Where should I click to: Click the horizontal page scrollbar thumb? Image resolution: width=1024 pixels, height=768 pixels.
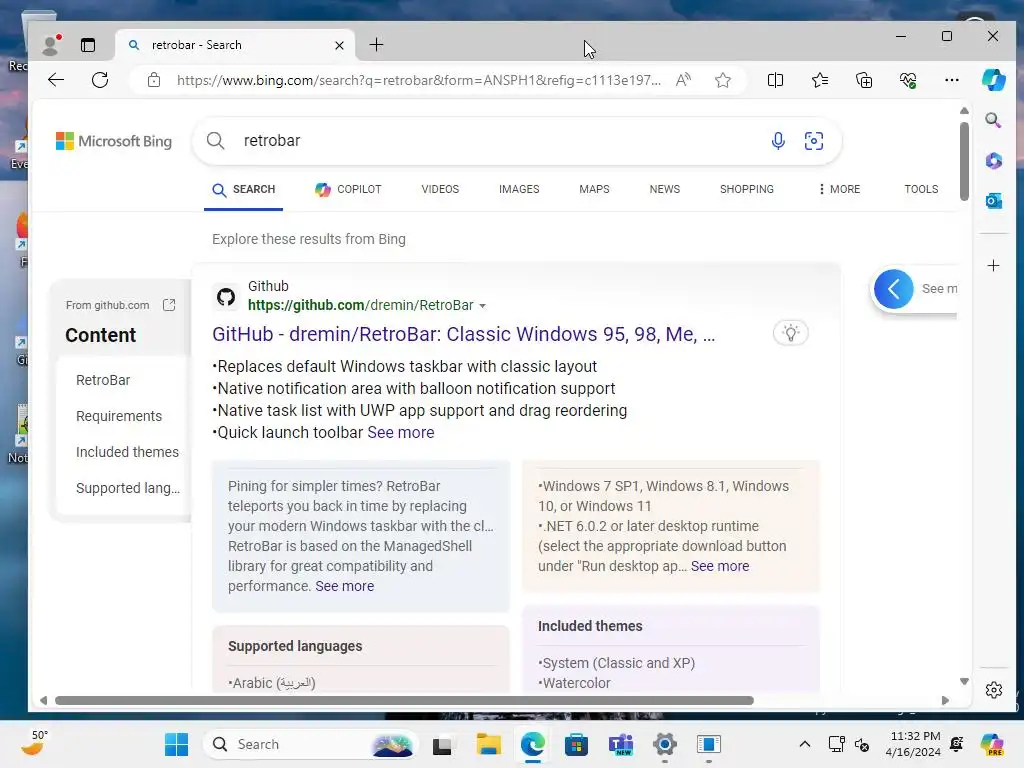[404, 700]
